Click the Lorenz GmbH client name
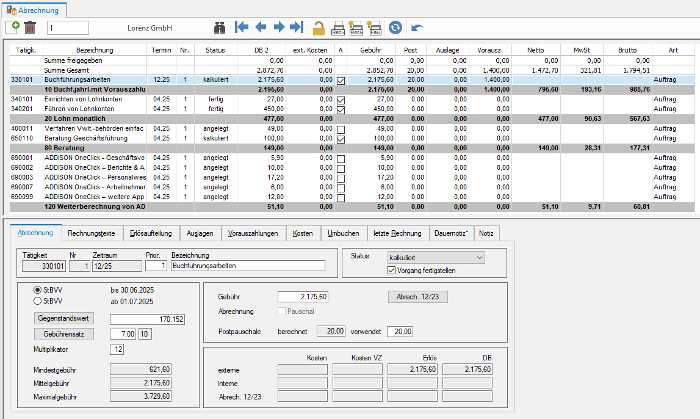The height and width of the screenshot is (419, 700). (x=150, y=28)
